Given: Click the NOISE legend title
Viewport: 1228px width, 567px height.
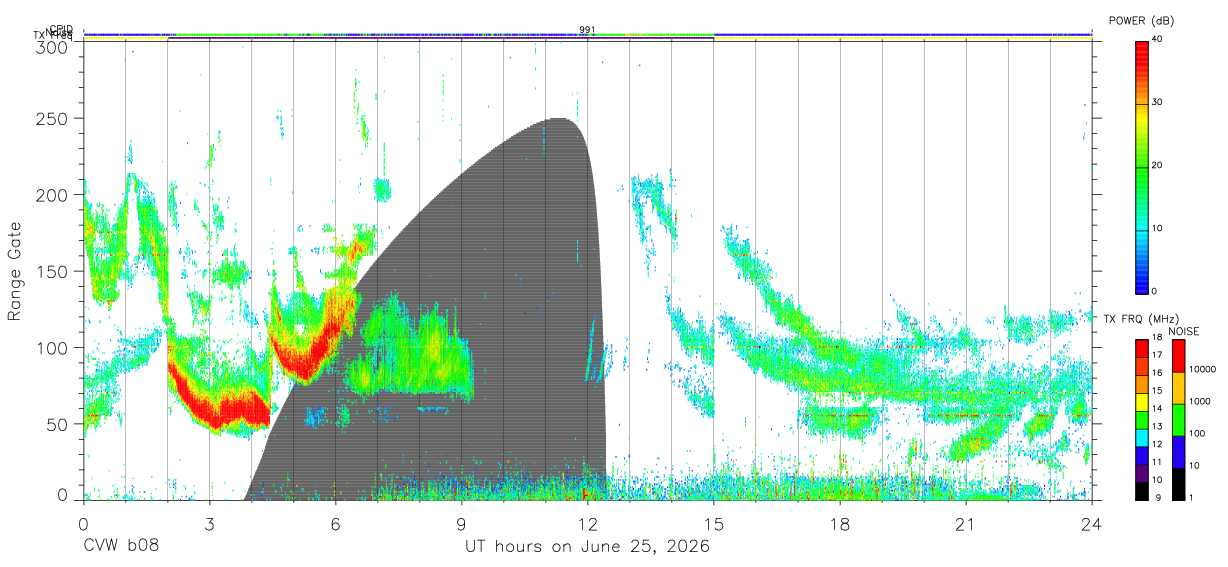Looking at the screenshot, I should 1183,331.
